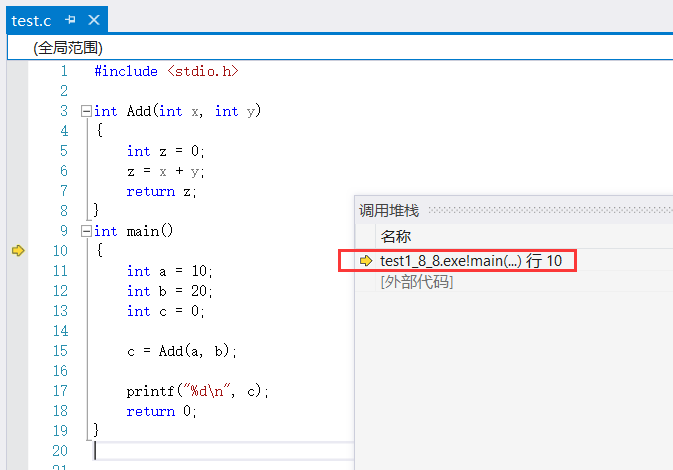This screenshot has height=470, width=673.
Task: Place cursor on empty line 20
Action: click(x=223, y=451)
